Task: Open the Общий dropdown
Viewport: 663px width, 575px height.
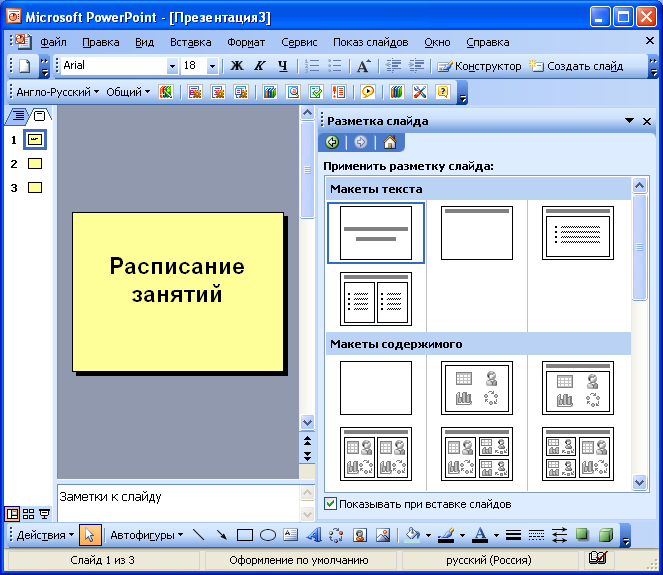Action: (128, 92)
